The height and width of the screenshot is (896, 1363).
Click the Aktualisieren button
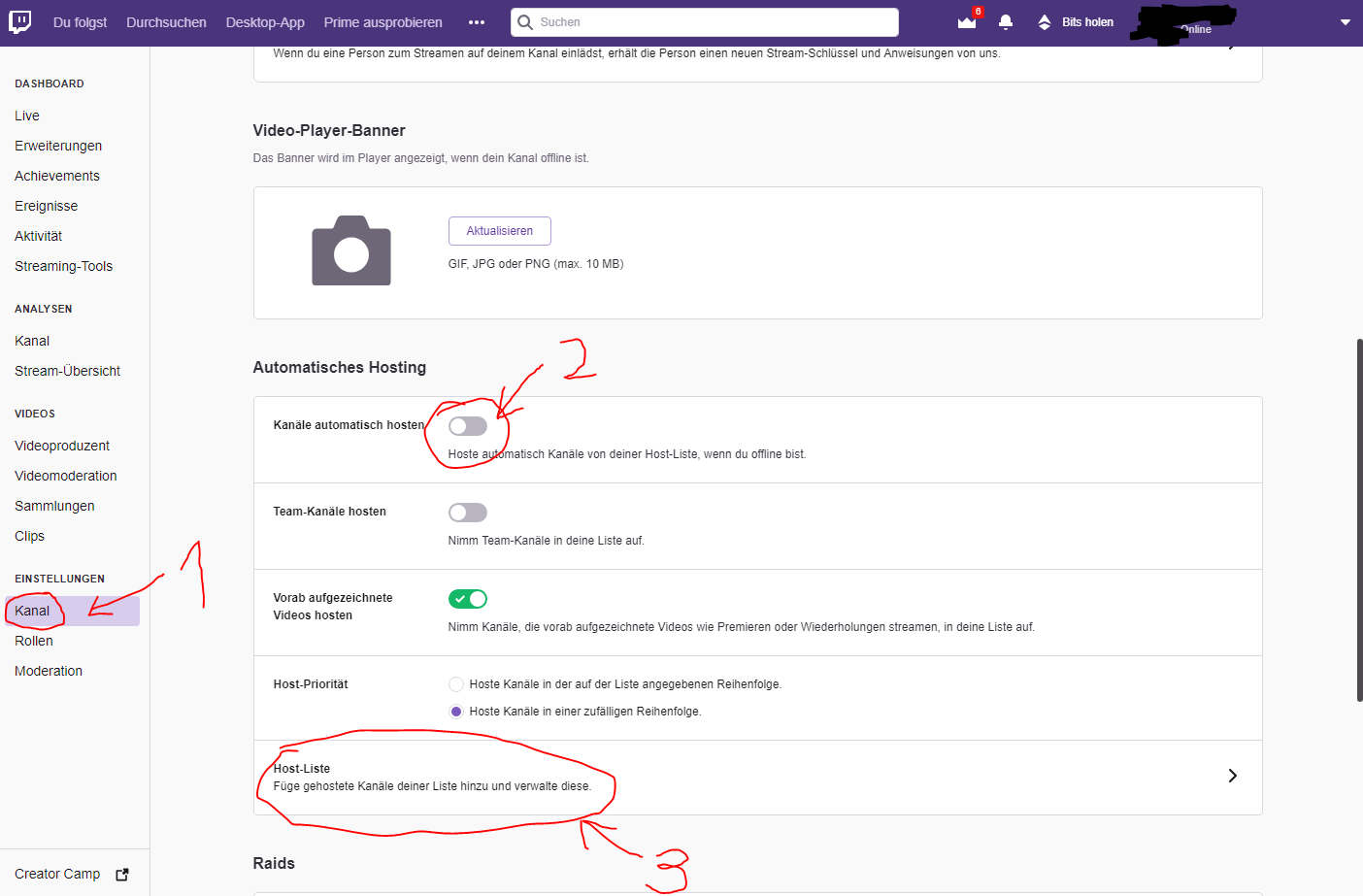(499, 230)
